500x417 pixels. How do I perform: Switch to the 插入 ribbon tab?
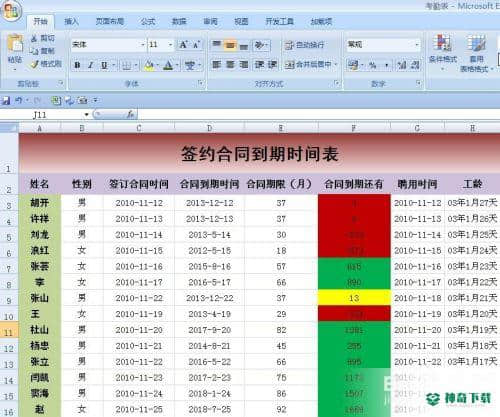tap(71, 22)
